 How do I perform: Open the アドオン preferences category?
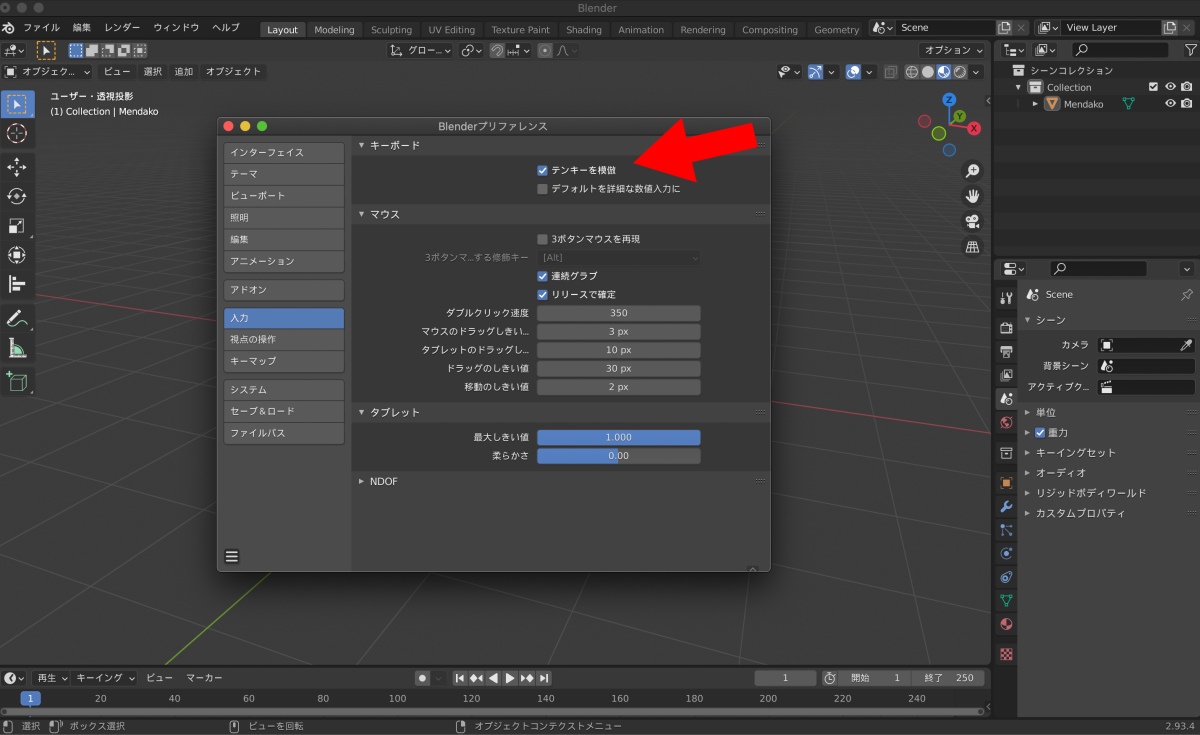[x=284, y=290]
